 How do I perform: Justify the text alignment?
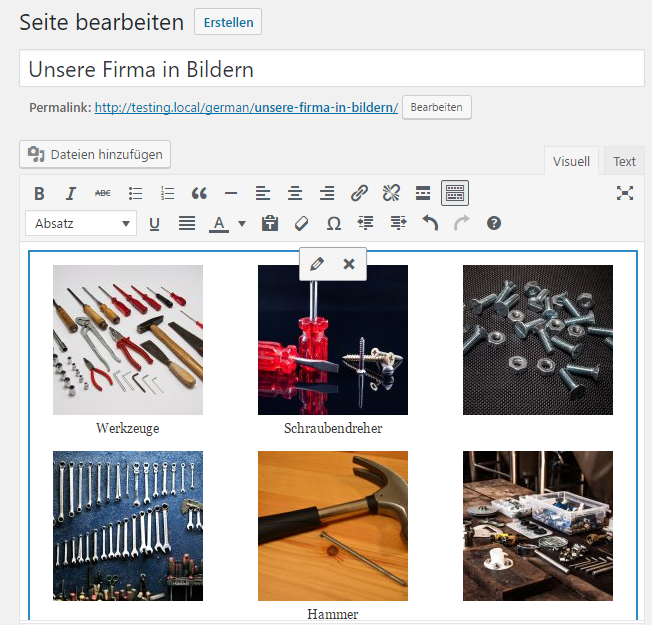click(187, 224)
